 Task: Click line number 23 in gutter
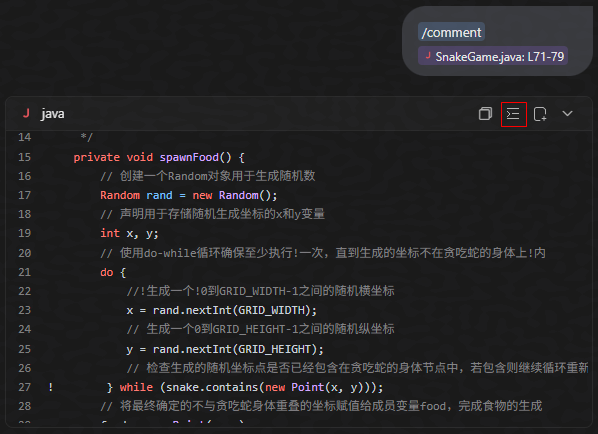pyautogui.click(x=25, y=310)
